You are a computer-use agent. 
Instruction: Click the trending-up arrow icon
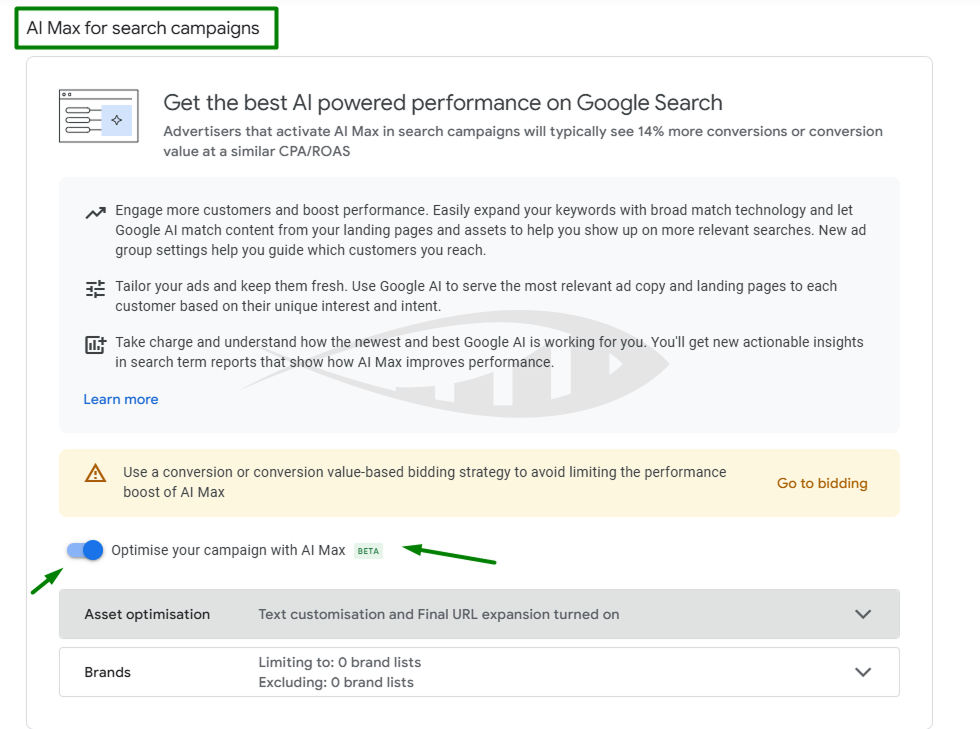pyautogui.click(x=95, y=213)
